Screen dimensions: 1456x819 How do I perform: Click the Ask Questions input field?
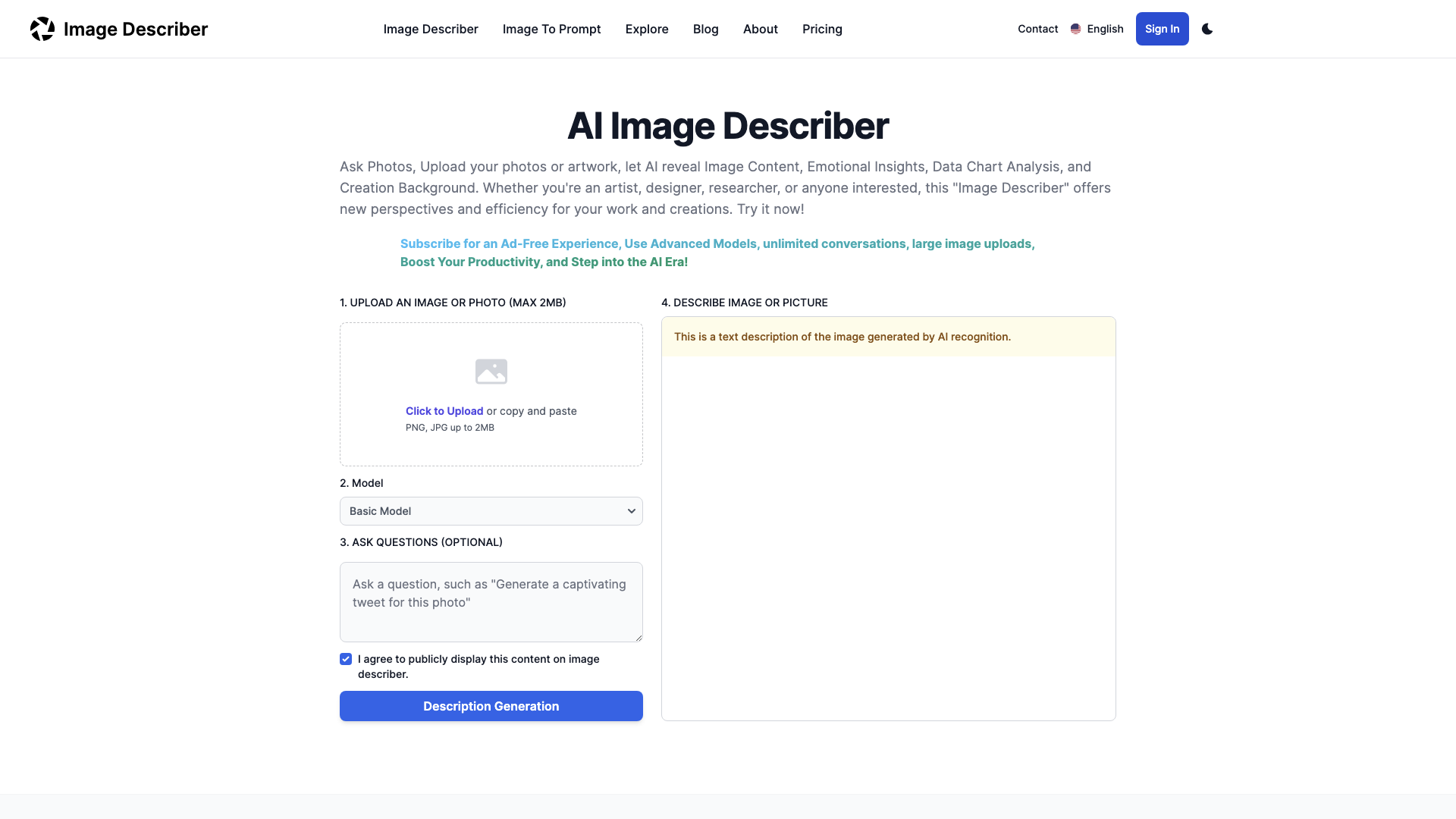pyautogui.click(x=491, y=601)
